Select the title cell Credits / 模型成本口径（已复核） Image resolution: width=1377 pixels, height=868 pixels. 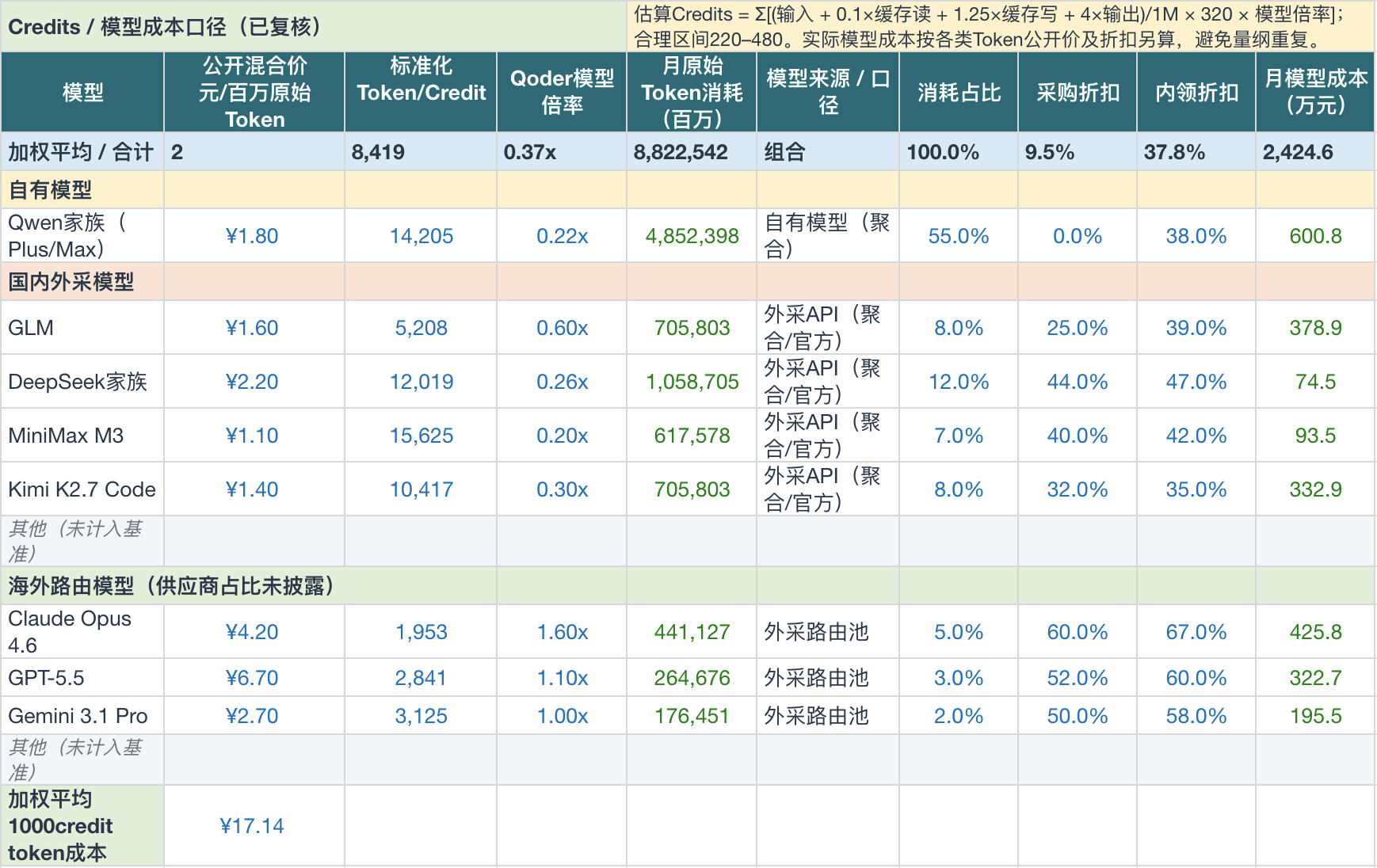pos(314,27)
